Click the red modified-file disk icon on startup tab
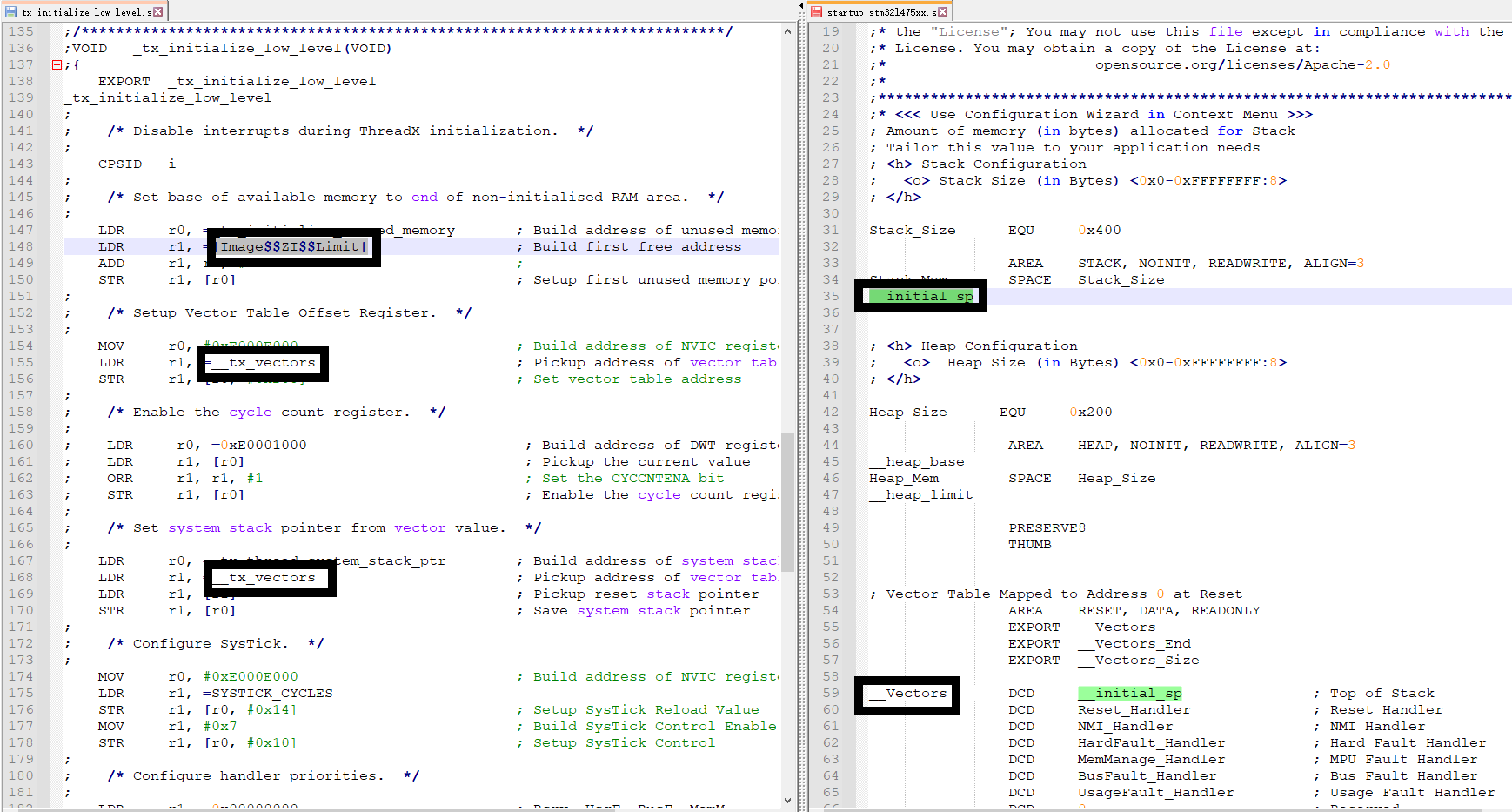1512x812 pixels. click(816, 11)
